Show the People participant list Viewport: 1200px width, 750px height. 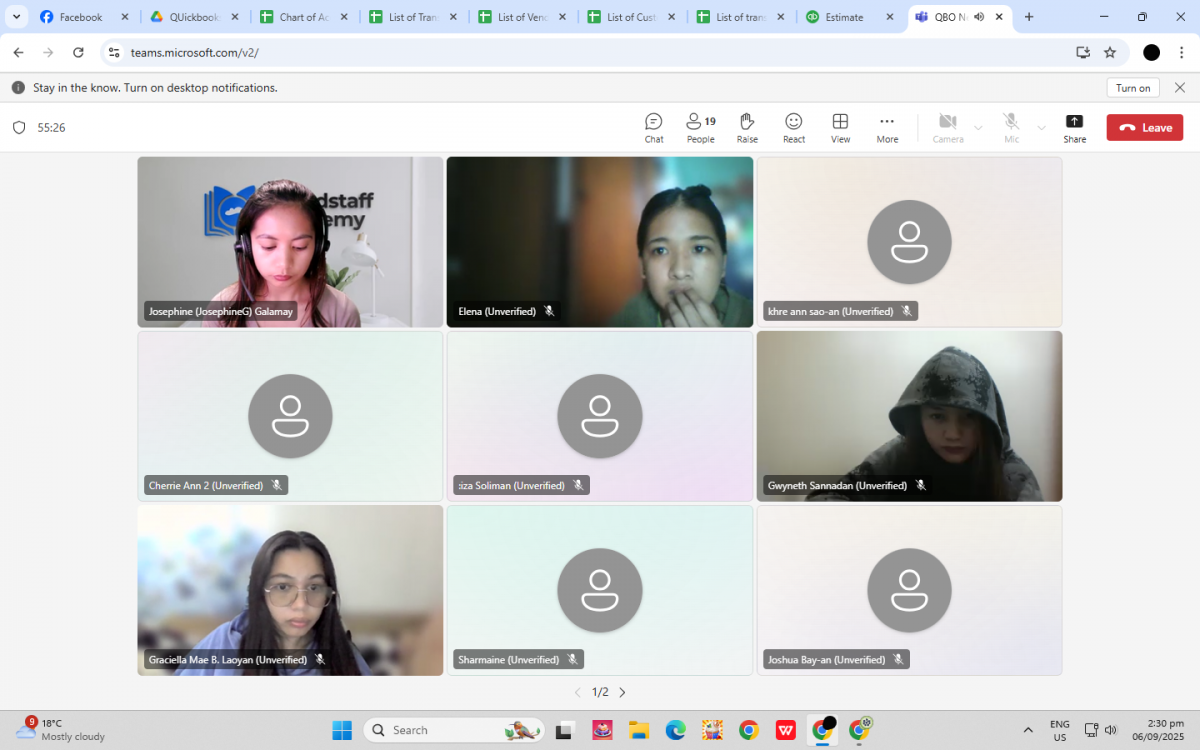[700, 127]
